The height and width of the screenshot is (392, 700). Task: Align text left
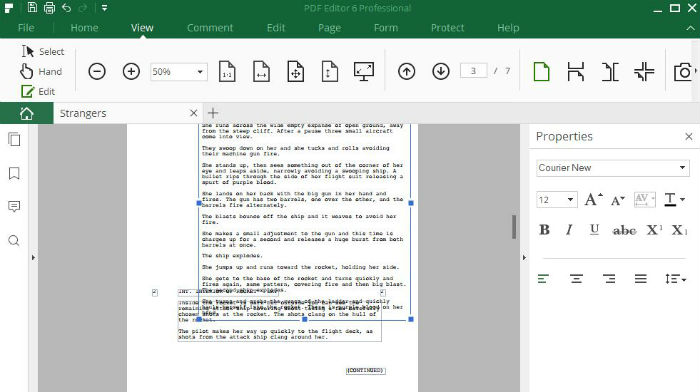543,279
